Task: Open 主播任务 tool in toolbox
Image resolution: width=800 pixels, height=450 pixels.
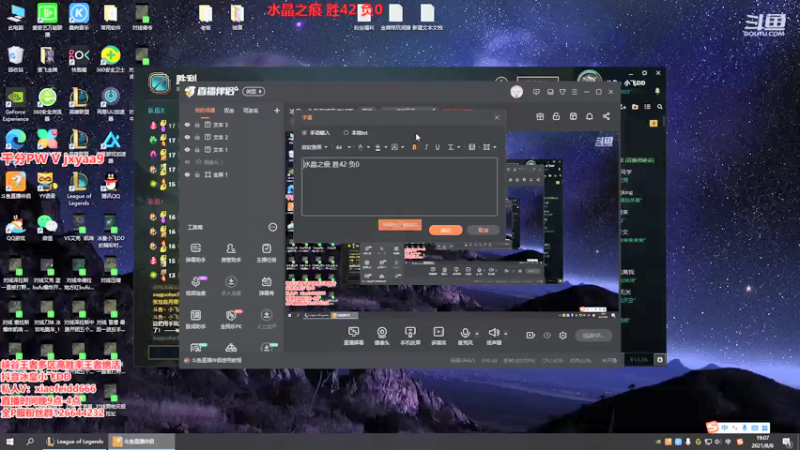Action: click(x=266, y=253)
